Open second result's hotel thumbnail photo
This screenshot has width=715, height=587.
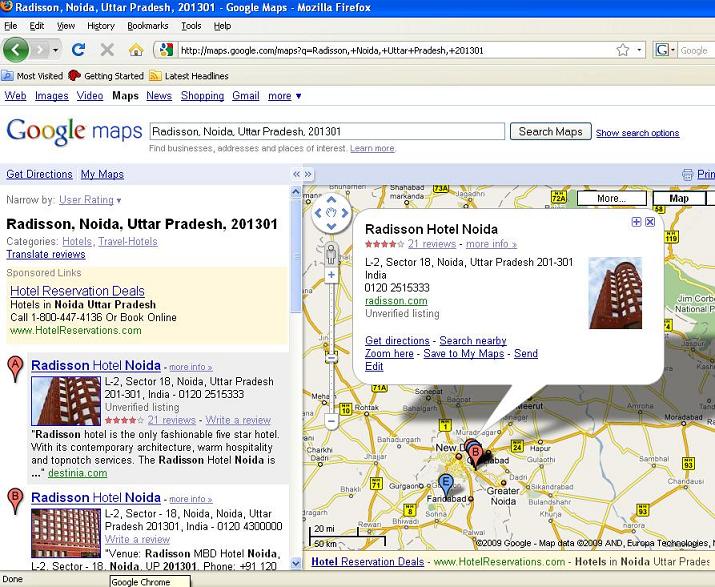pyautogui.click(x=66, y=533)
